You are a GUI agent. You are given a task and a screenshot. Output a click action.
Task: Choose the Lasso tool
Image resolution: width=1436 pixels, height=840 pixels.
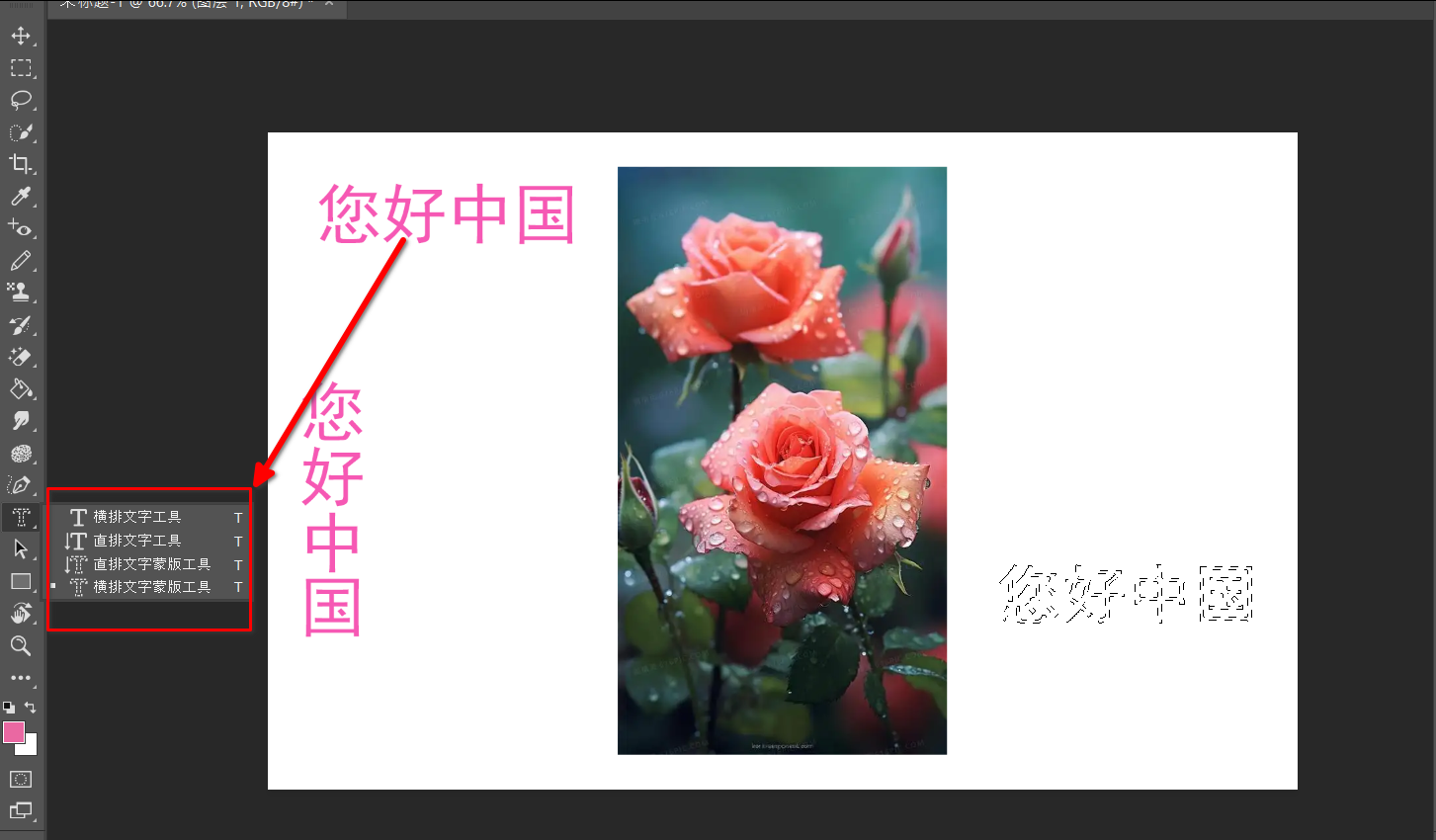tap(21, 100)
